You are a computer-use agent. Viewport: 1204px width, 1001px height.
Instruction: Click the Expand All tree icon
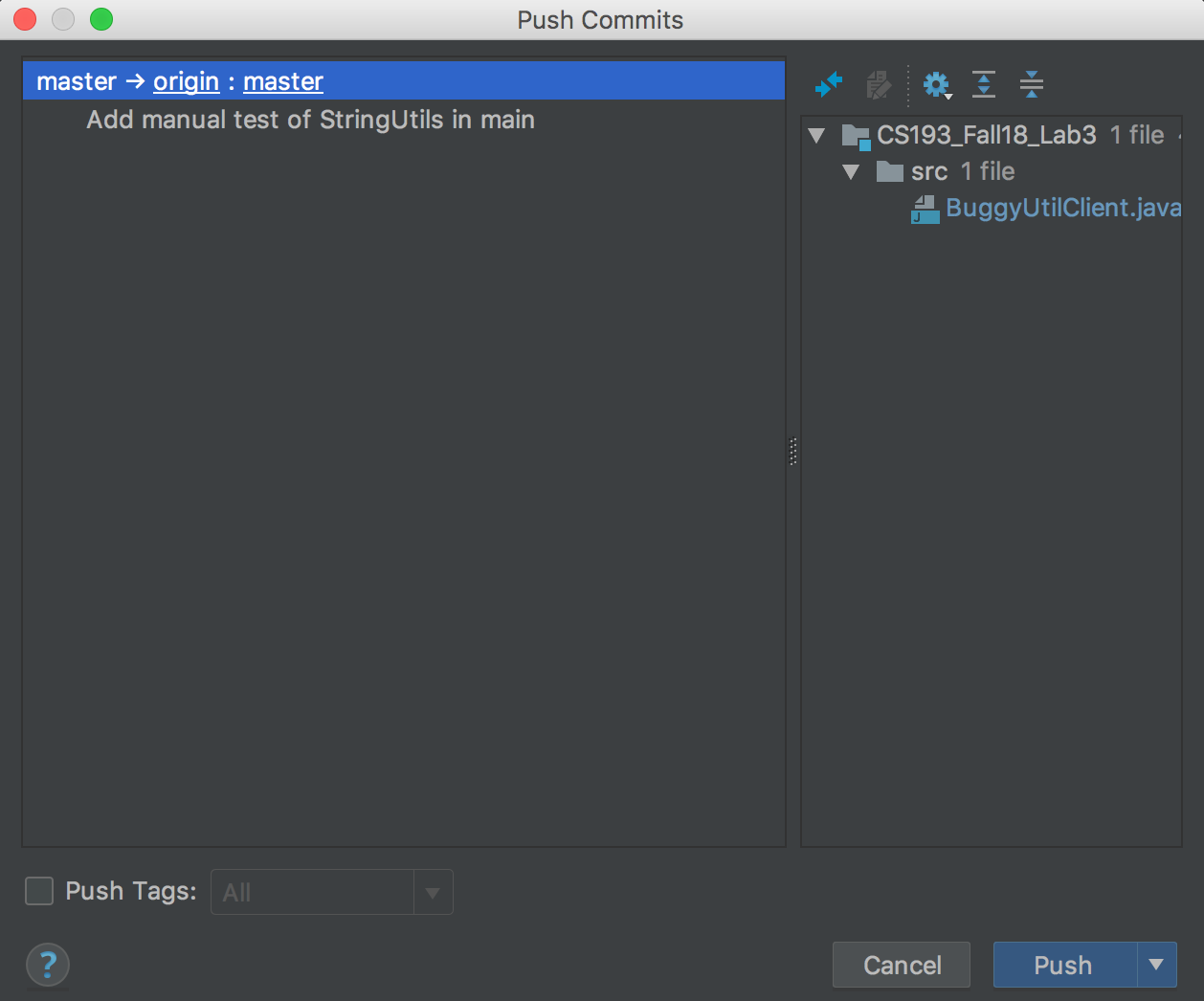(984, 84)
